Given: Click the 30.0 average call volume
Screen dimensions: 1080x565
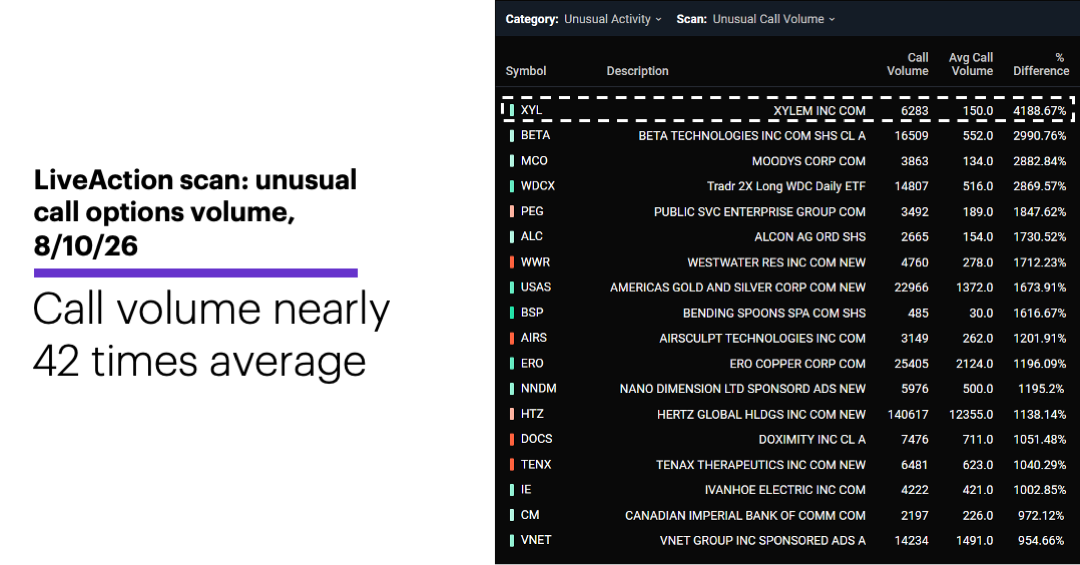Looking at the screenshot, I should 979,313.
